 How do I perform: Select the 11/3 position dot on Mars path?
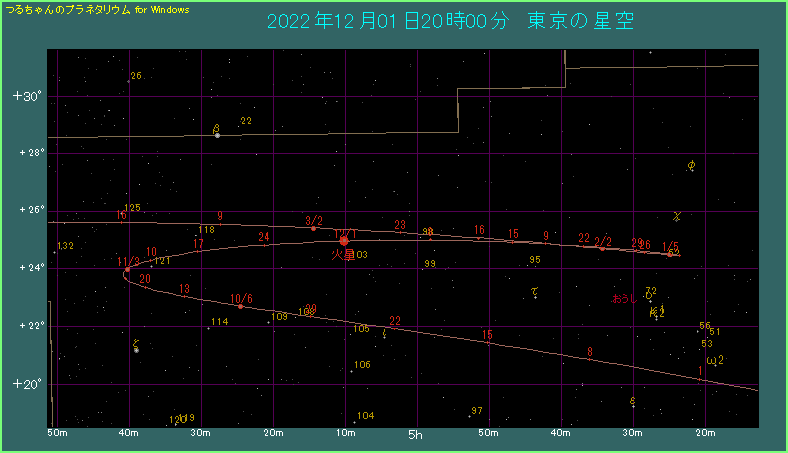pyautogui.click(x=127, y=269)
